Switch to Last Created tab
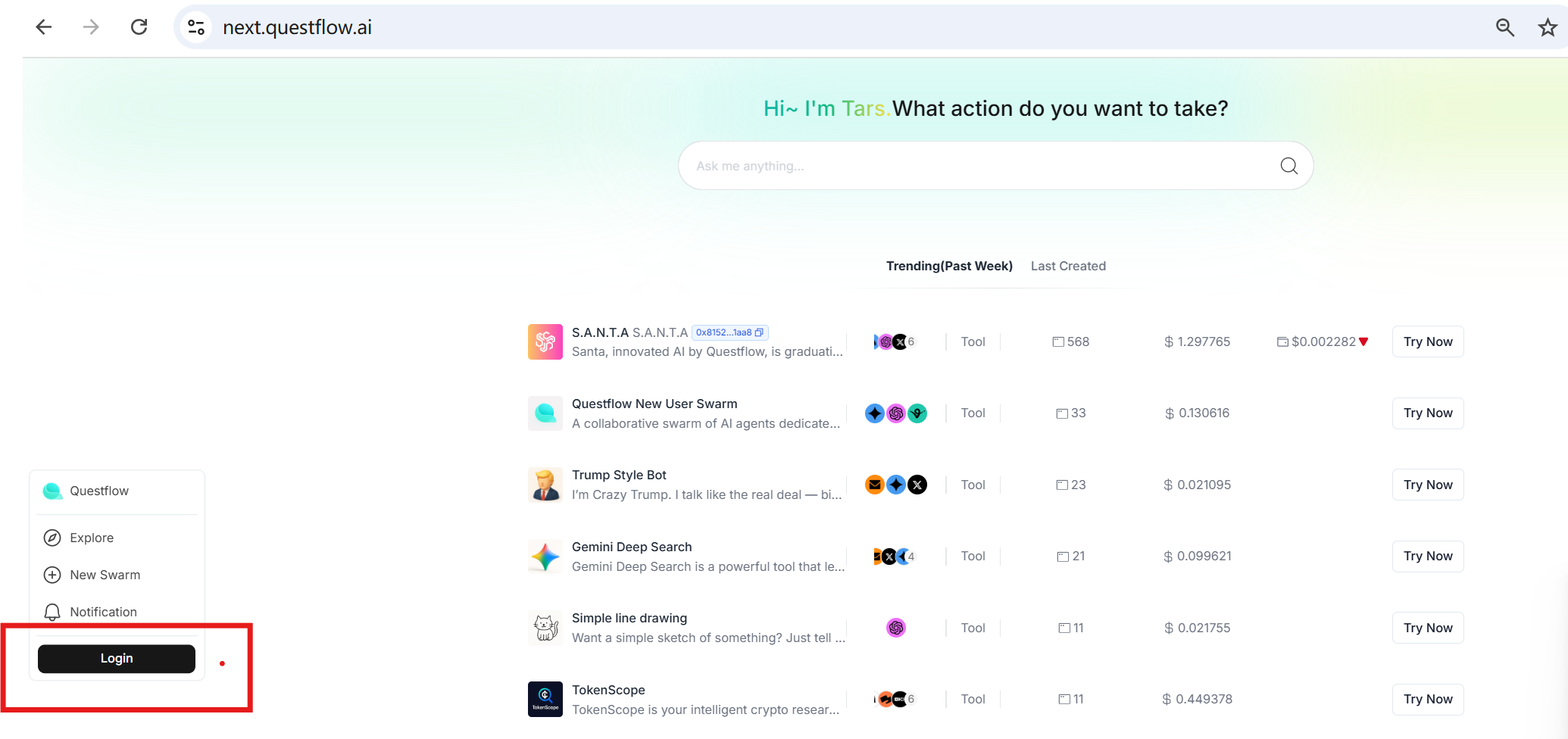Screen dimensions: 1568x739 coord(1068,266)
